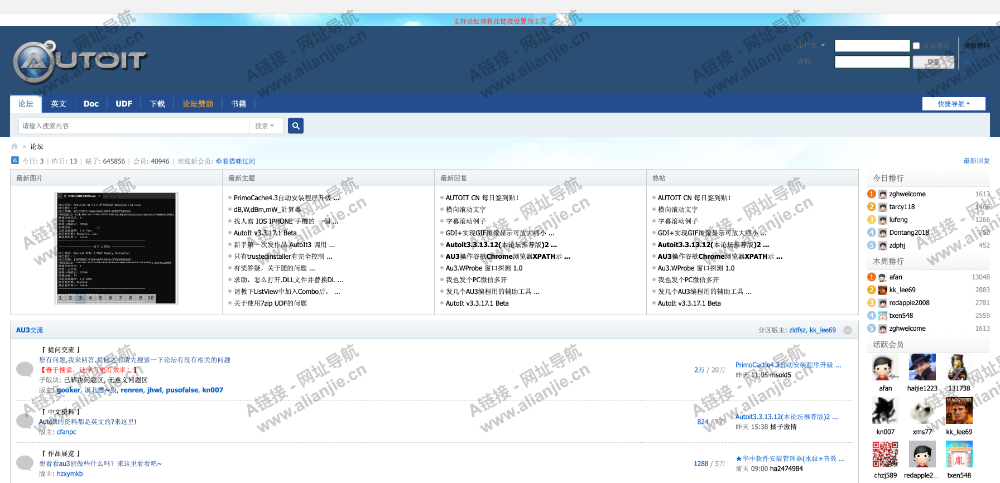The width and height of the screenshot is (1000, 483).
Task: Open AutoIt v3.3.17.1 Beta in 最新主题
Action: click(265, 233)
